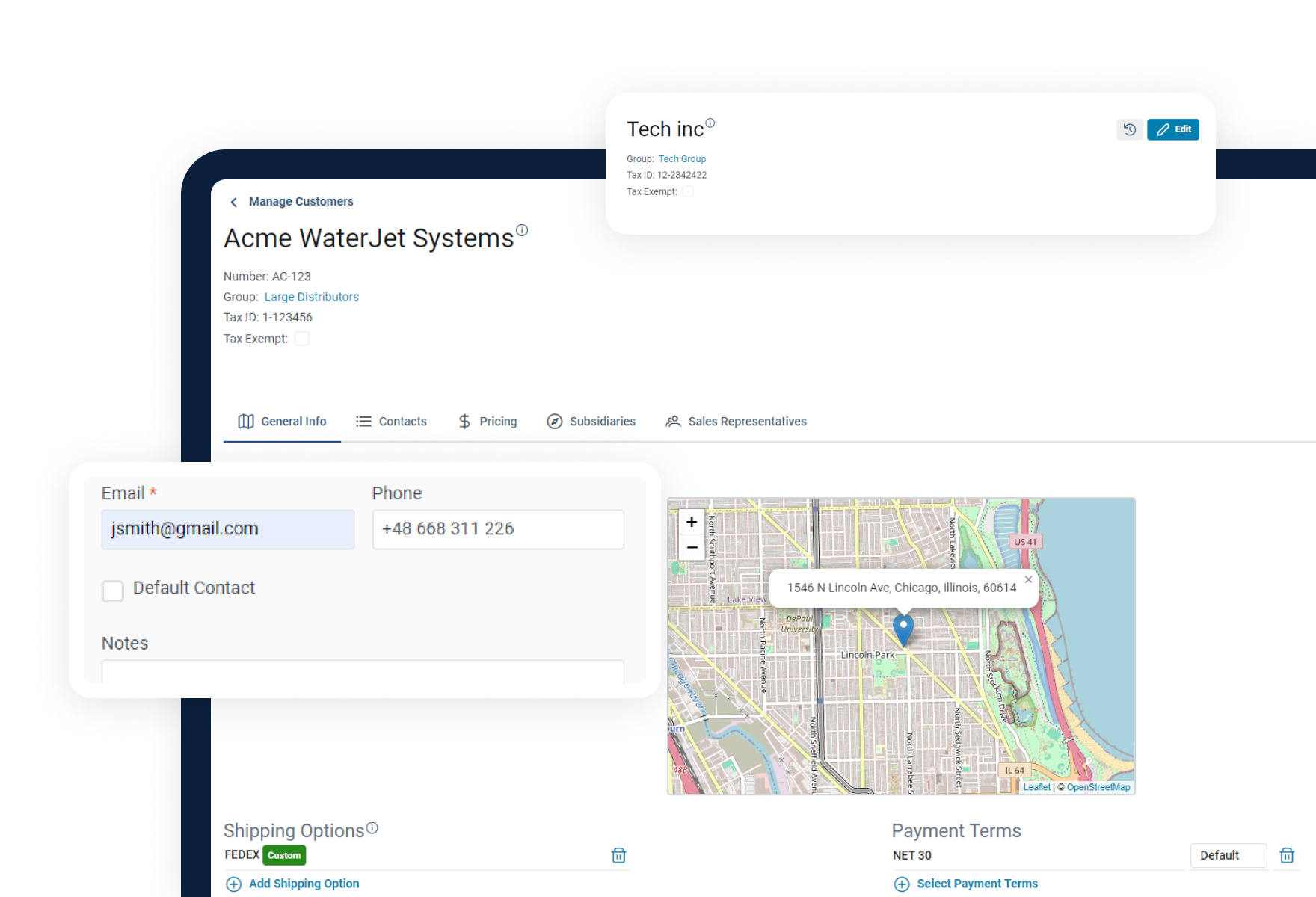Delete the NET 30 payment term

pyautogui.click(x=1287, y=855)
